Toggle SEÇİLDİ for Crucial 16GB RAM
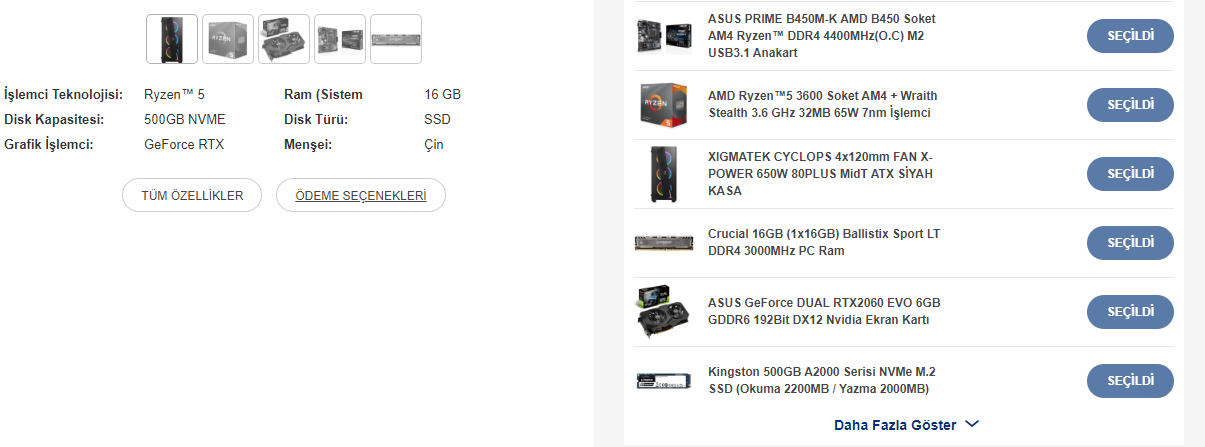Viewport: 1205px width, 447px height. coord(1130,243)
